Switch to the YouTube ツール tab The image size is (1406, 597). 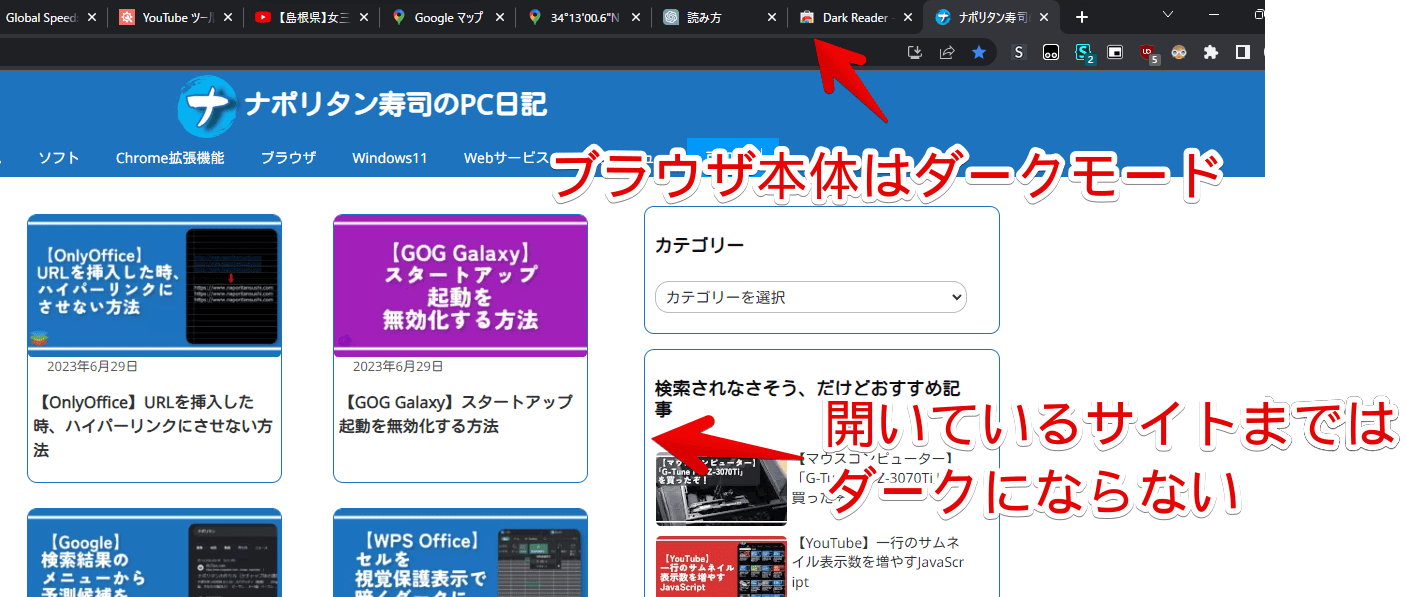click(x=174, y=18)
